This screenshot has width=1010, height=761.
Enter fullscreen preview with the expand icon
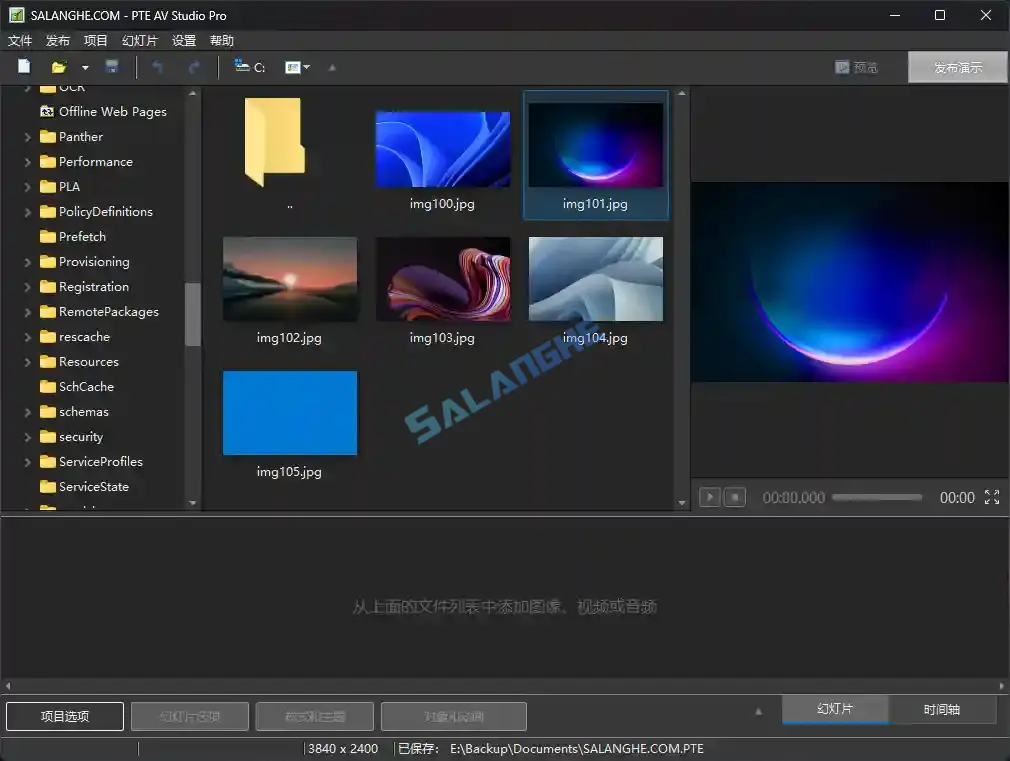[992, 497]
